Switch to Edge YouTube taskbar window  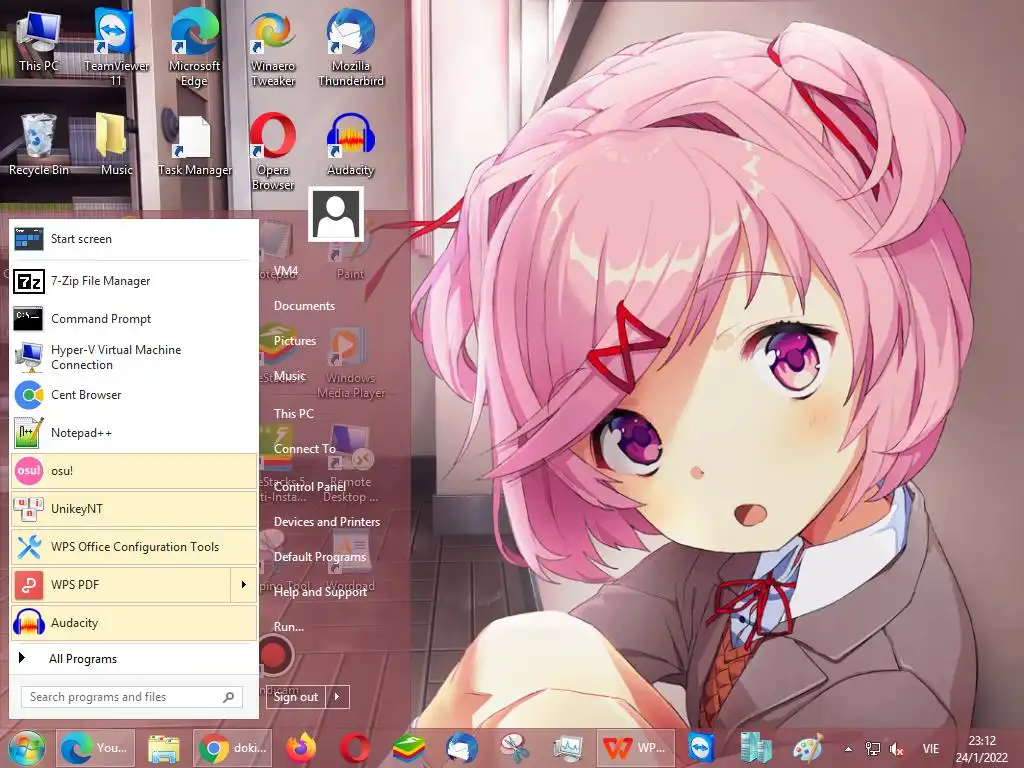tap(96, 748)
